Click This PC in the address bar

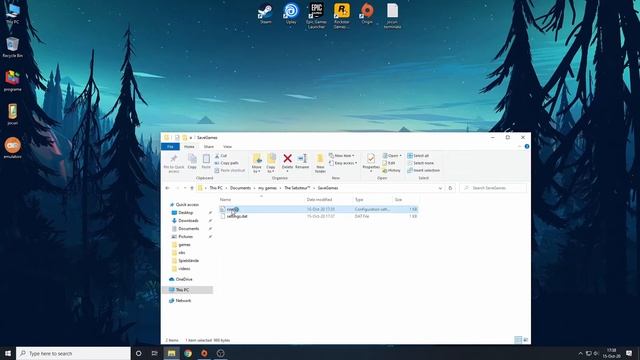coord(216,188)
